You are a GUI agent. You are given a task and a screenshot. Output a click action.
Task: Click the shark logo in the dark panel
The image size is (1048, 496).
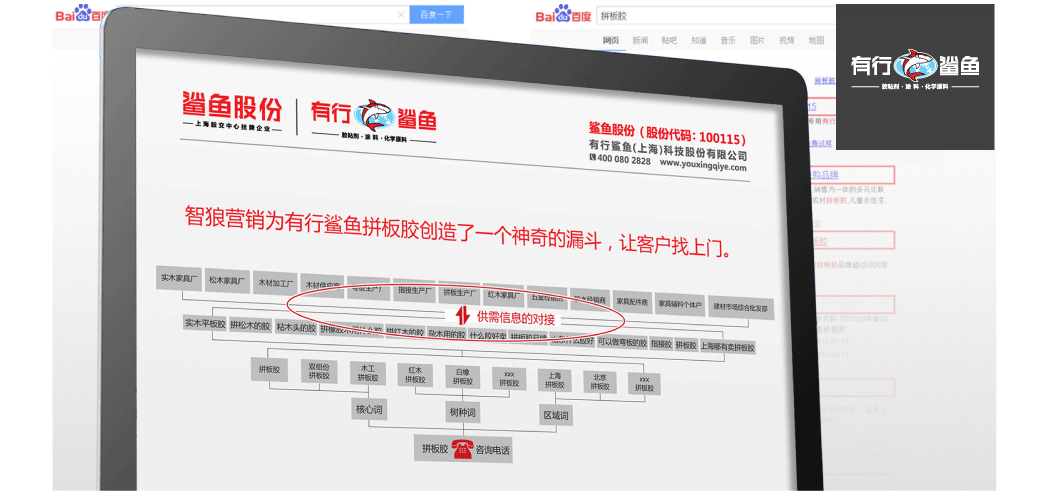click(x=916, y=65)
